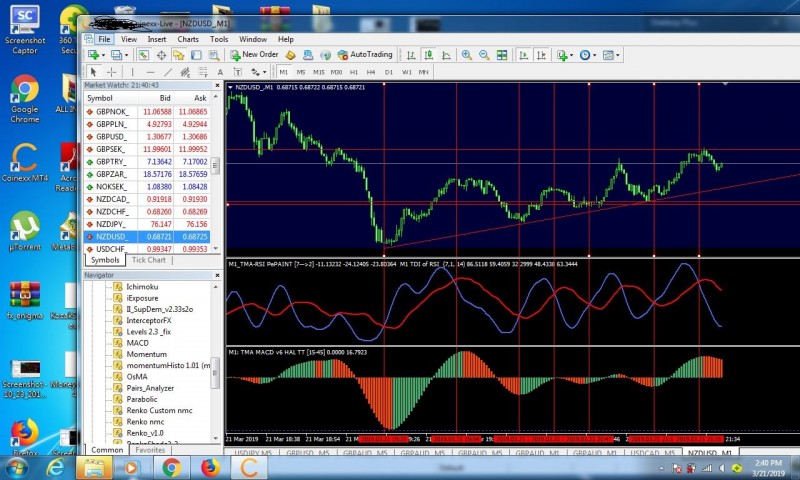Expand the New Chart dropdown arrow

click(x=103, y=55)
